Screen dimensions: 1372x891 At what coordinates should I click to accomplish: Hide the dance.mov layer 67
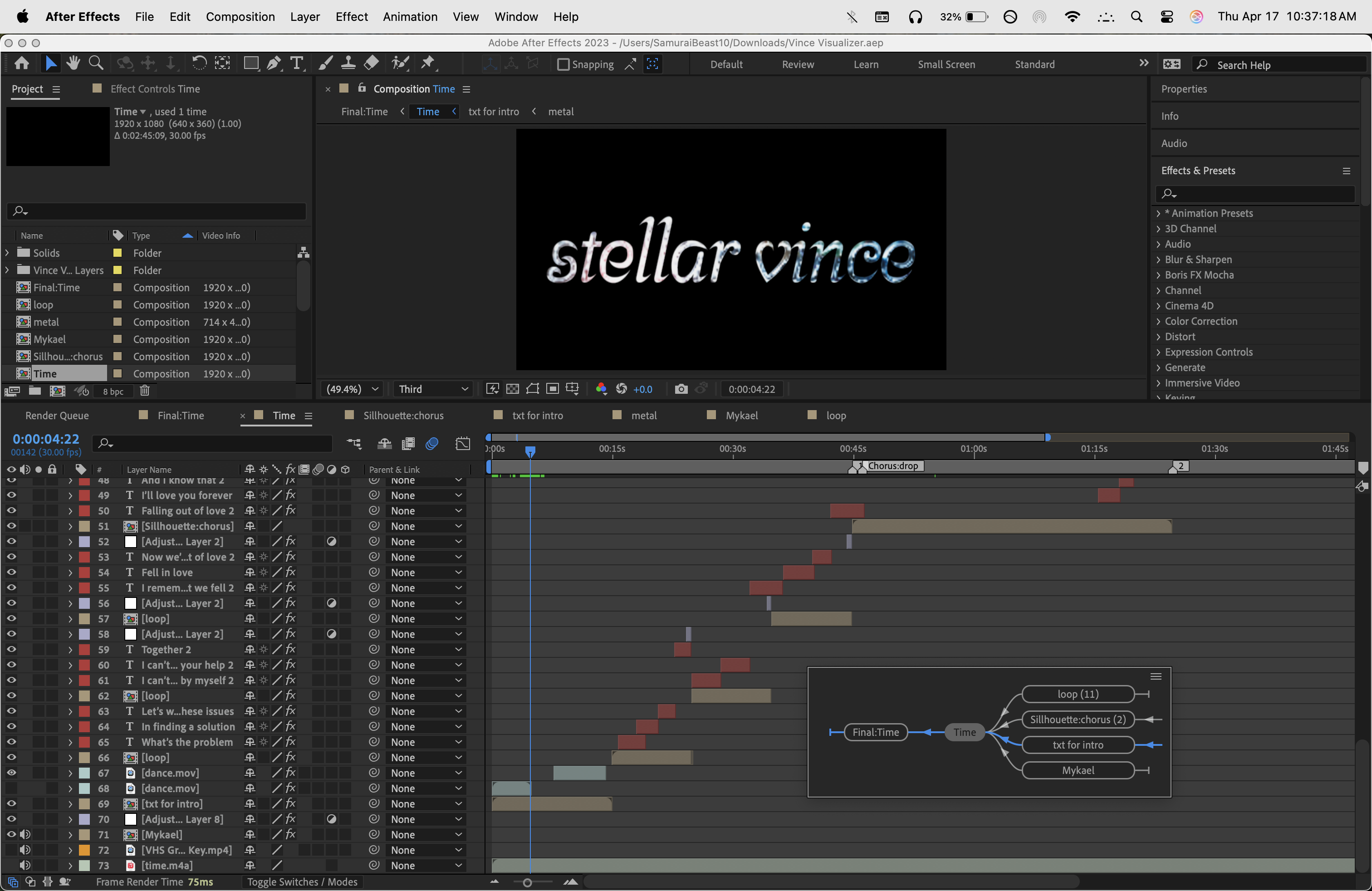11,773
